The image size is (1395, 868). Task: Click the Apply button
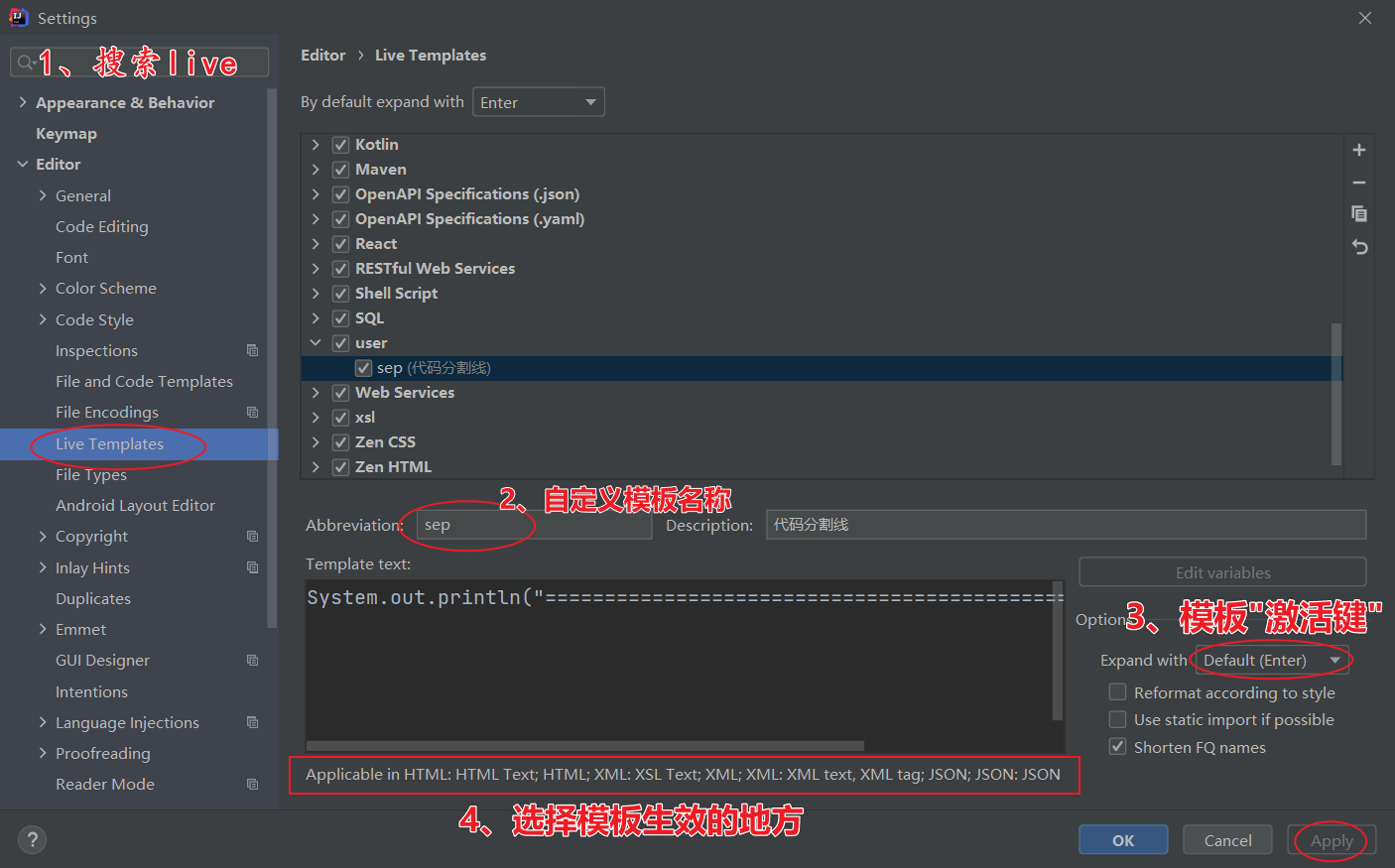pos(1332,840)
